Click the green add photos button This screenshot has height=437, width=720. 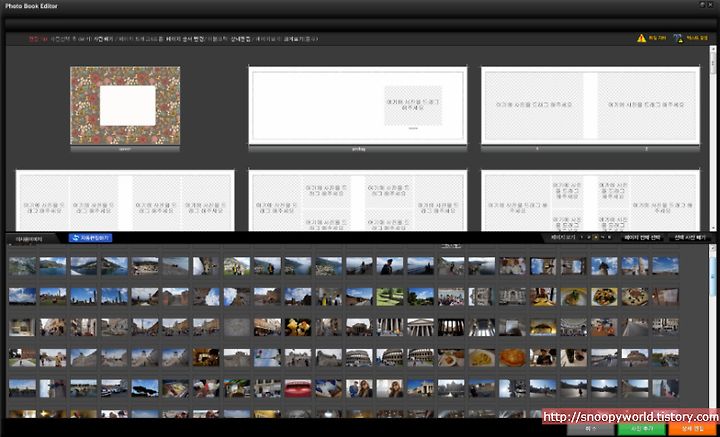coord(641,429)
